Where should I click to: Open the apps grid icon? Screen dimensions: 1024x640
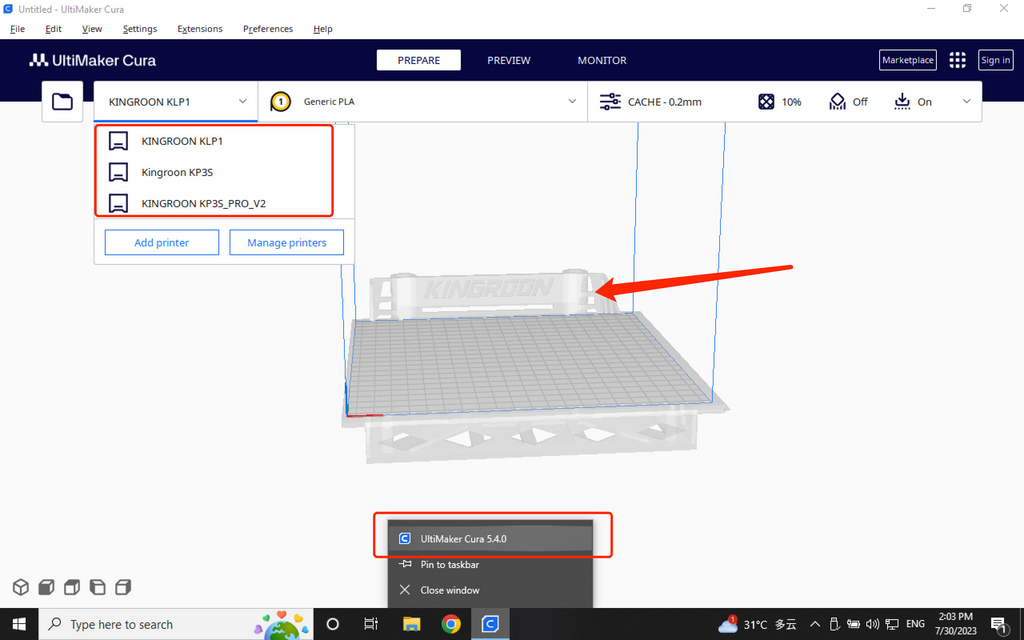(x=957, y=60)
